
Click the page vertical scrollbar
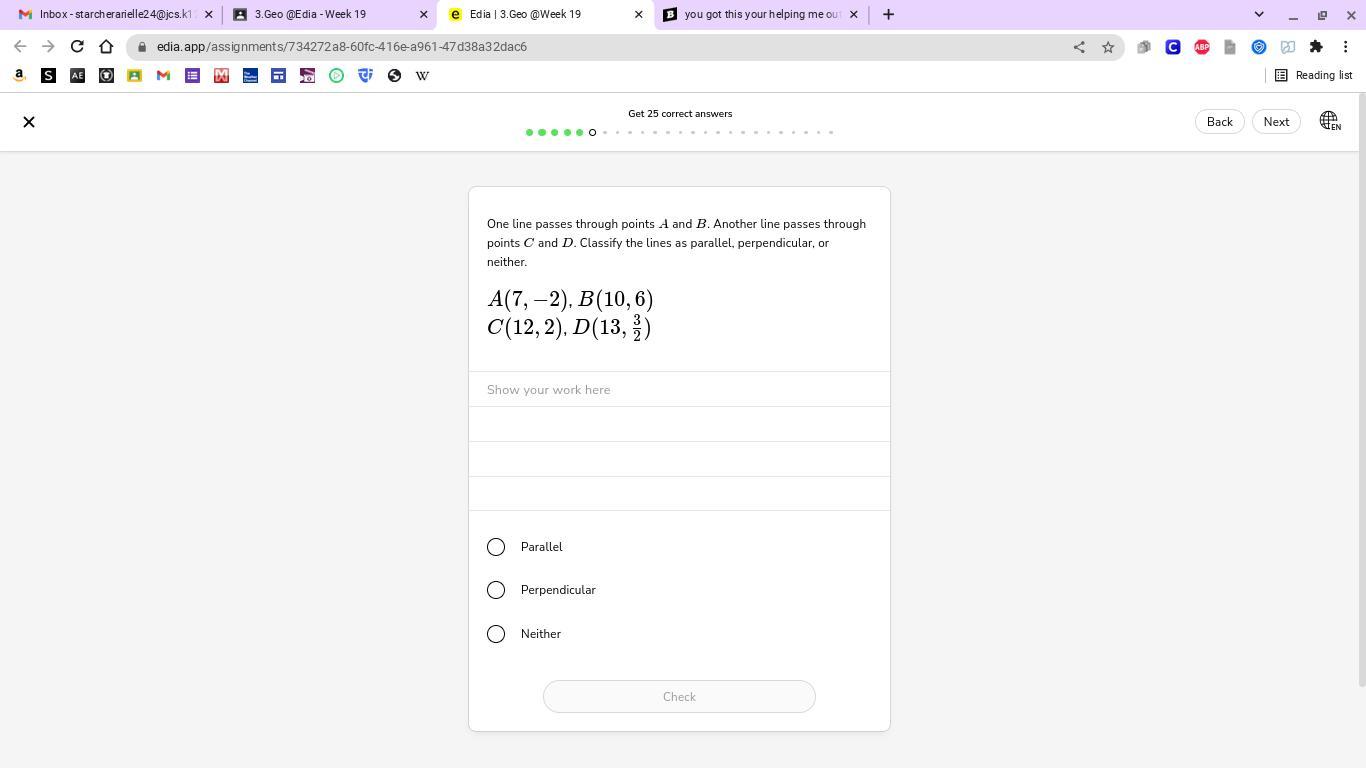tap(1360, 390)
